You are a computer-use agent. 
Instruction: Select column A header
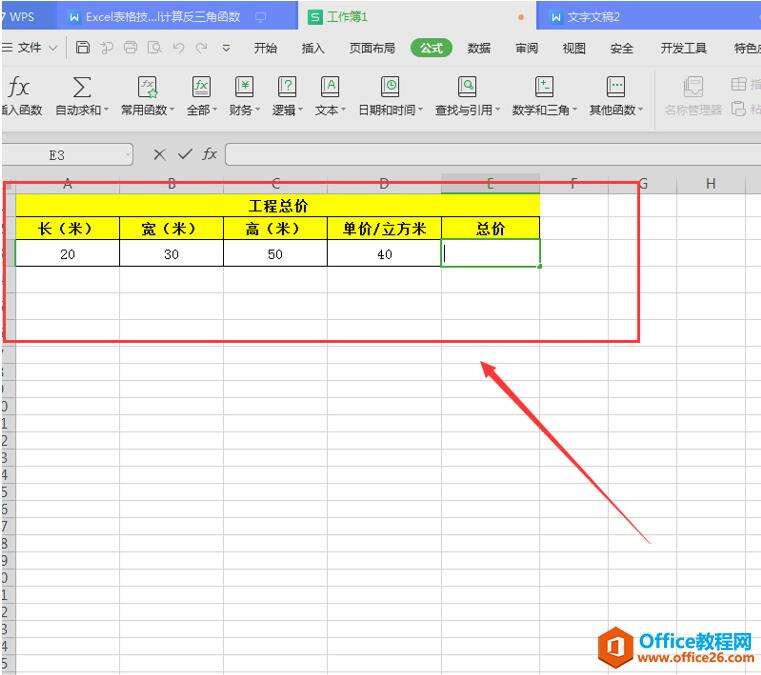pyautogui.click(x=67, y=183)
